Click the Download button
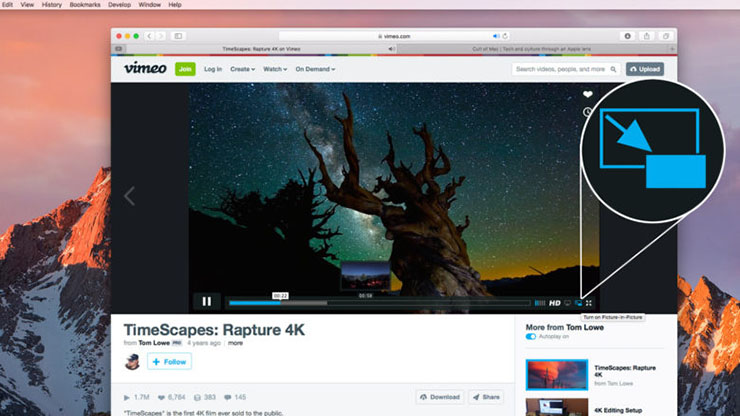740x416 pixels. point(439,397)
